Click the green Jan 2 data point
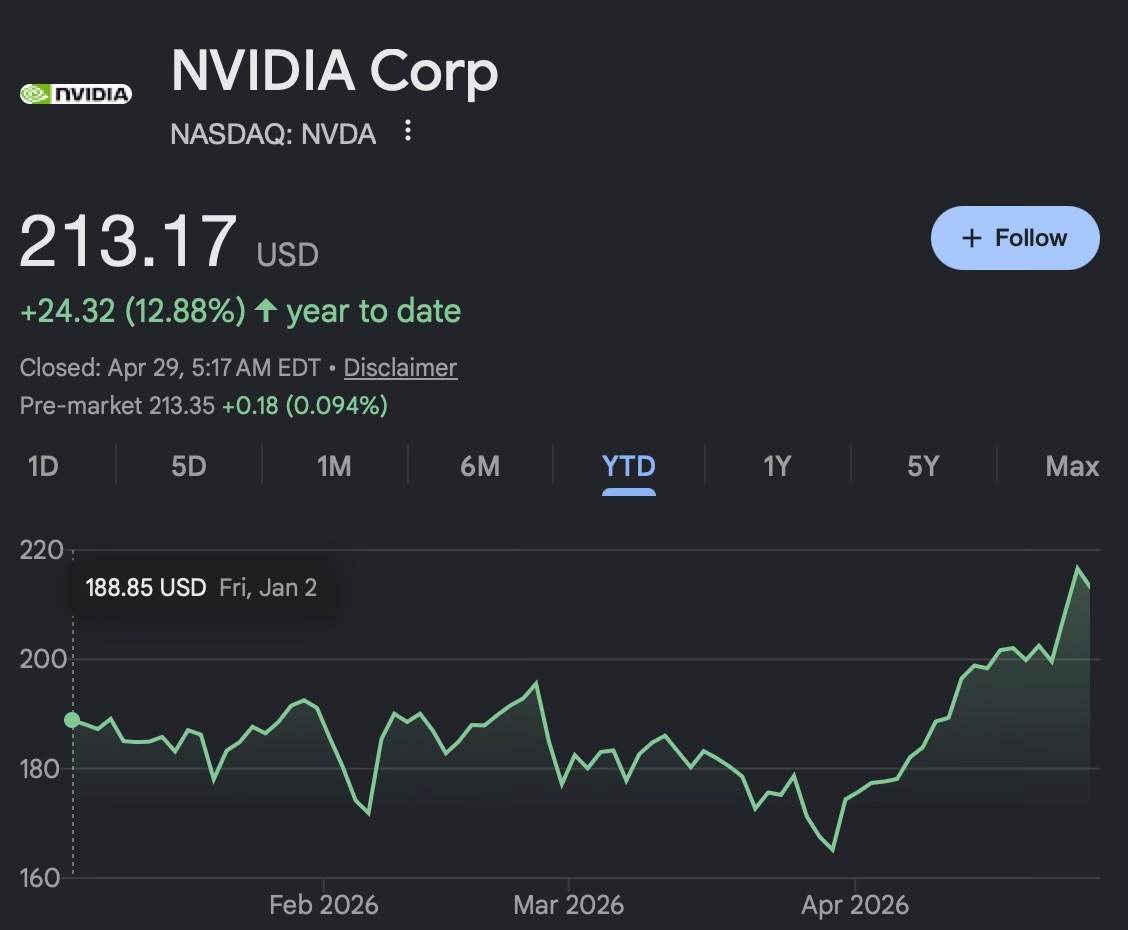This screenshot has width=1128, height=930. [72, 720]
